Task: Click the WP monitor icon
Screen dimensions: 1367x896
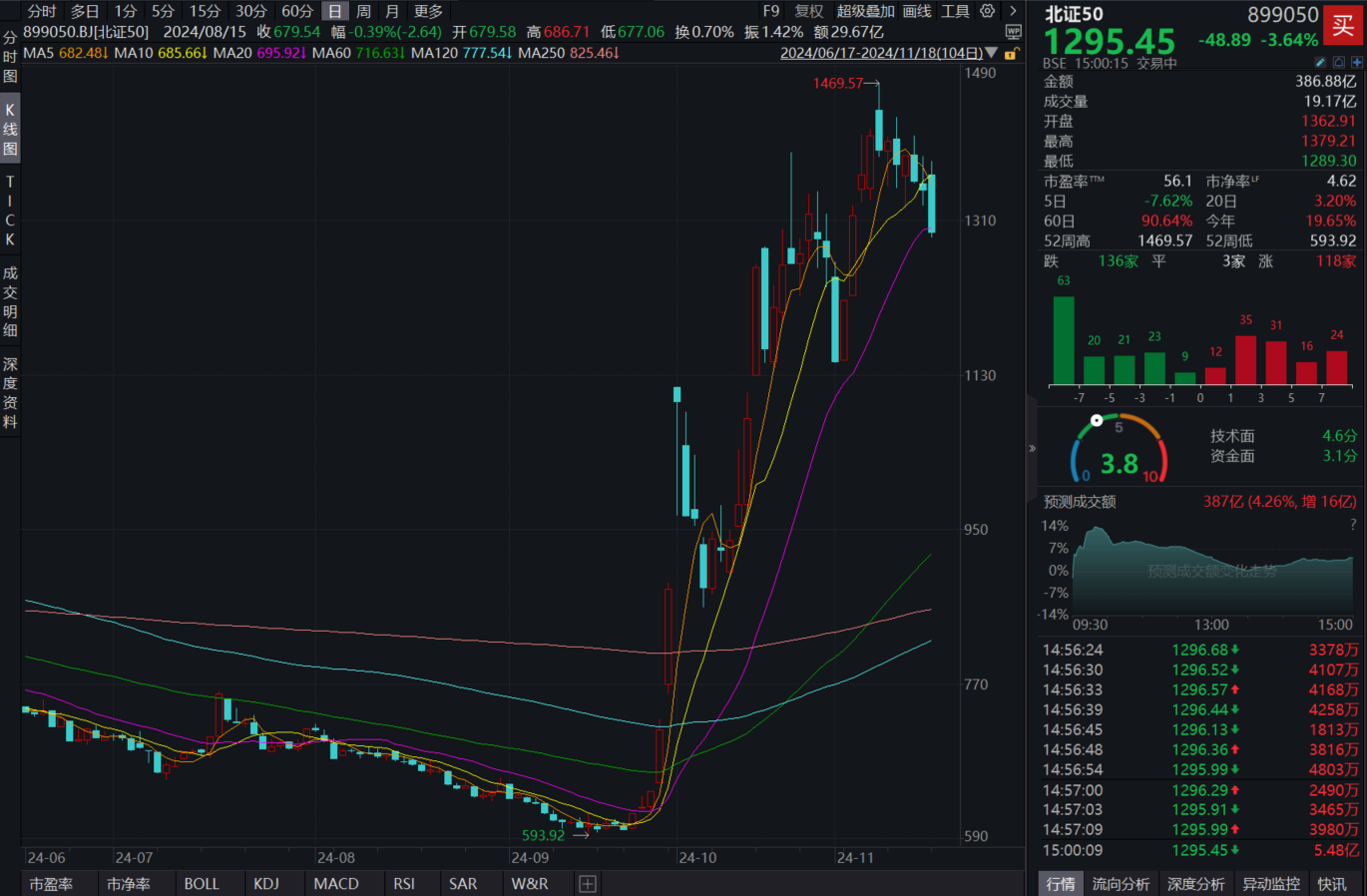Action: (1014, 32)
